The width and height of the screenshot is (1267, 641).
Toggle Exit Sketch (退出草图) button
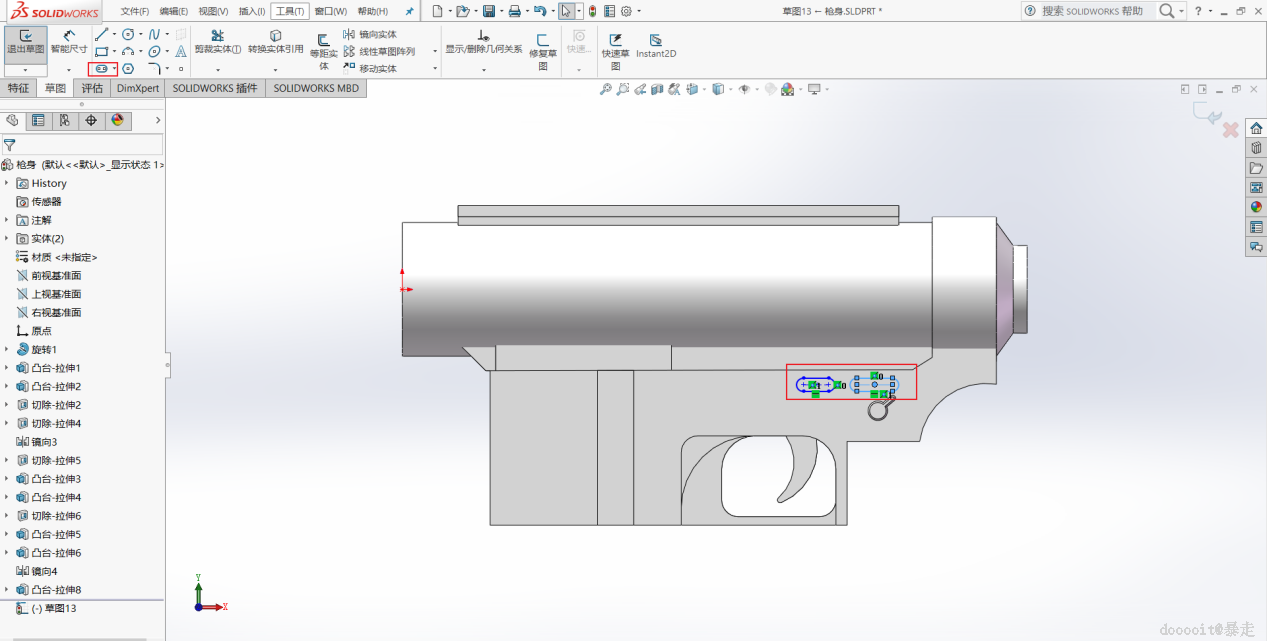point(25,42)
